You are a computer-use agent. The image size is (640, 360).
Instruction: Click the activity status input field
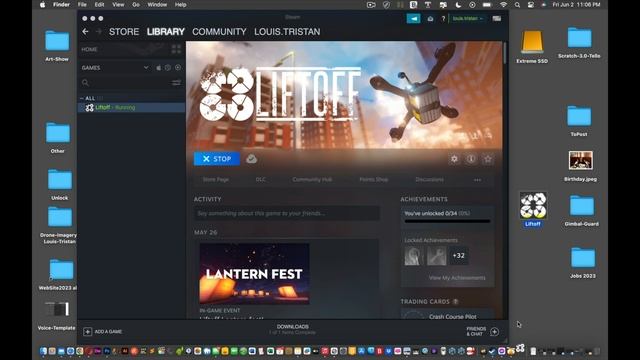coord(287,213)
